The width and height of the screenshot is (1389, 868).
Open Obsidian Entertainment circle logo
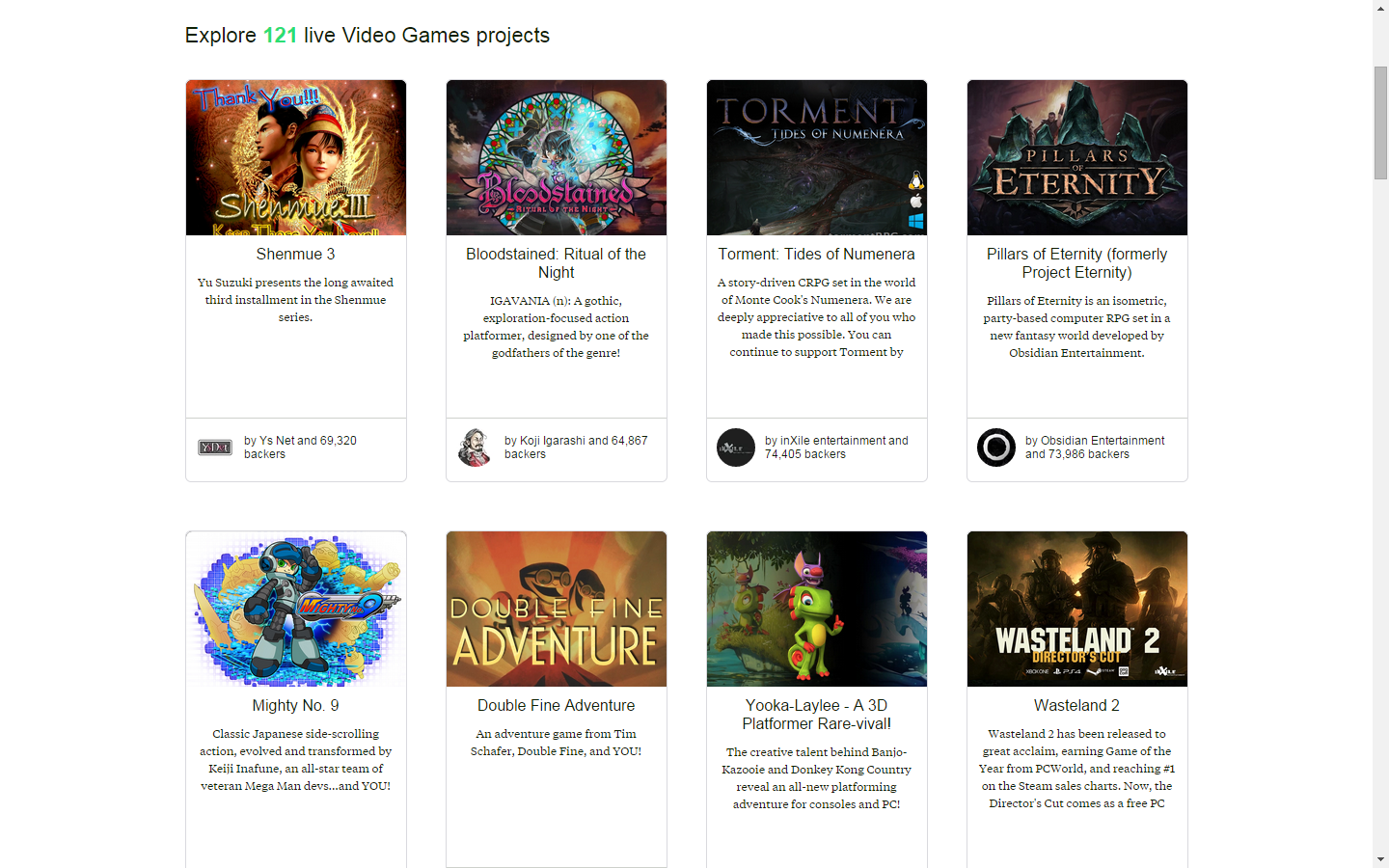click(x=995, y=448)
